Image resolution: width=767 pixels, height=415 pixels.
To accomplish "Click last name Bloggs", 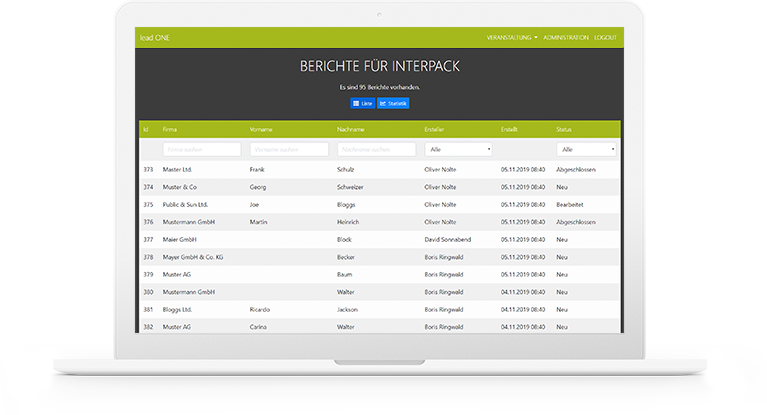I will pyautogui.click(x=346, y=205).
